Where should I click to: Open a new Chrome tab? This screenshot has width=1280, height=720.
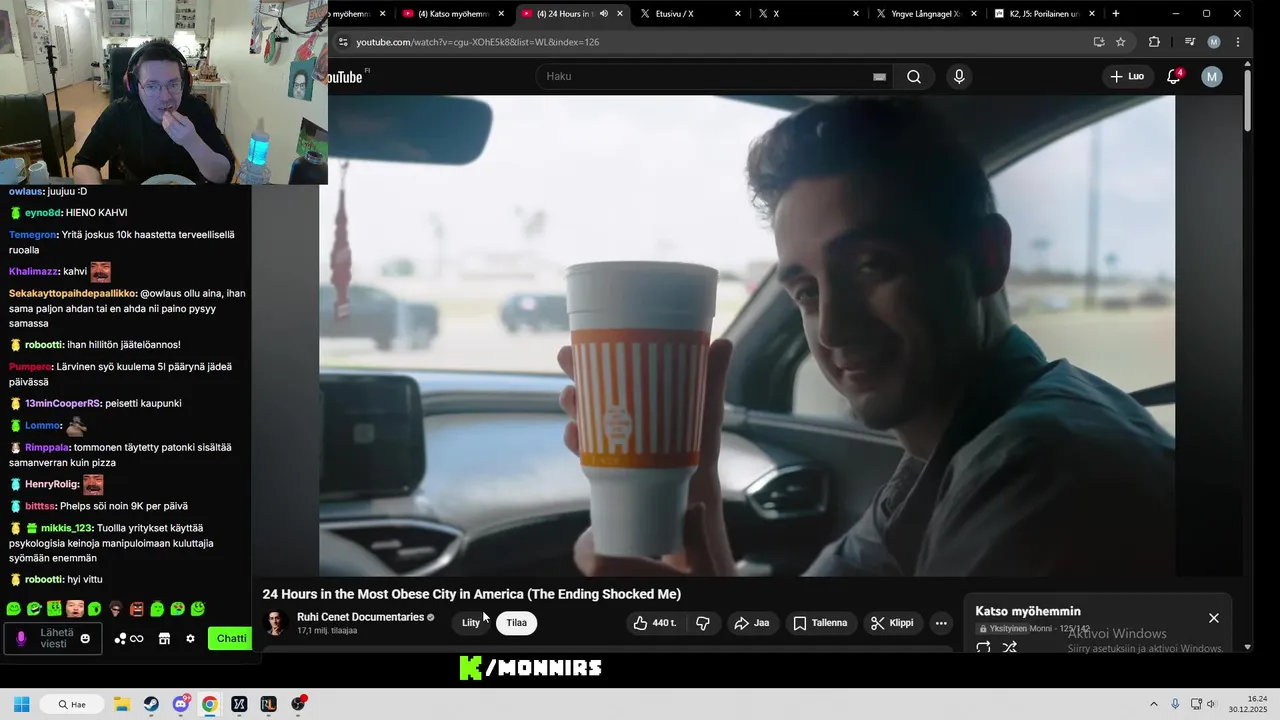coord(1116,14)
